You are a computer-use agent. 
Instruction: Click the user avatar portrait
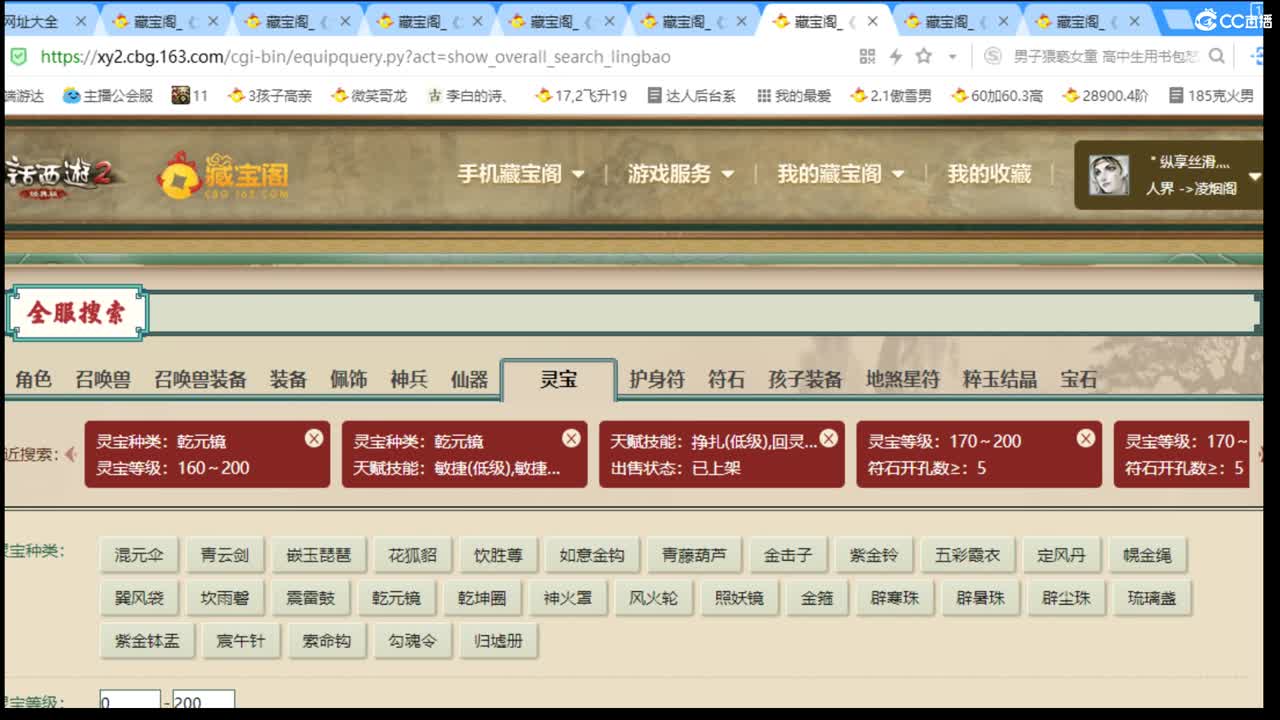pos(1108,175)
